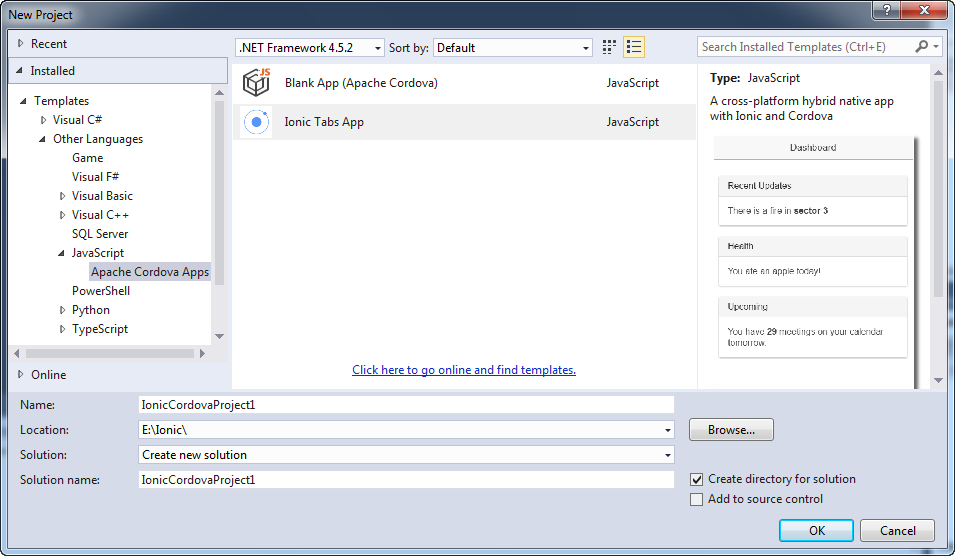Click tree scroll right arrow
The height and width of the screenshot is (556, 955).
[x=202, y=353]
